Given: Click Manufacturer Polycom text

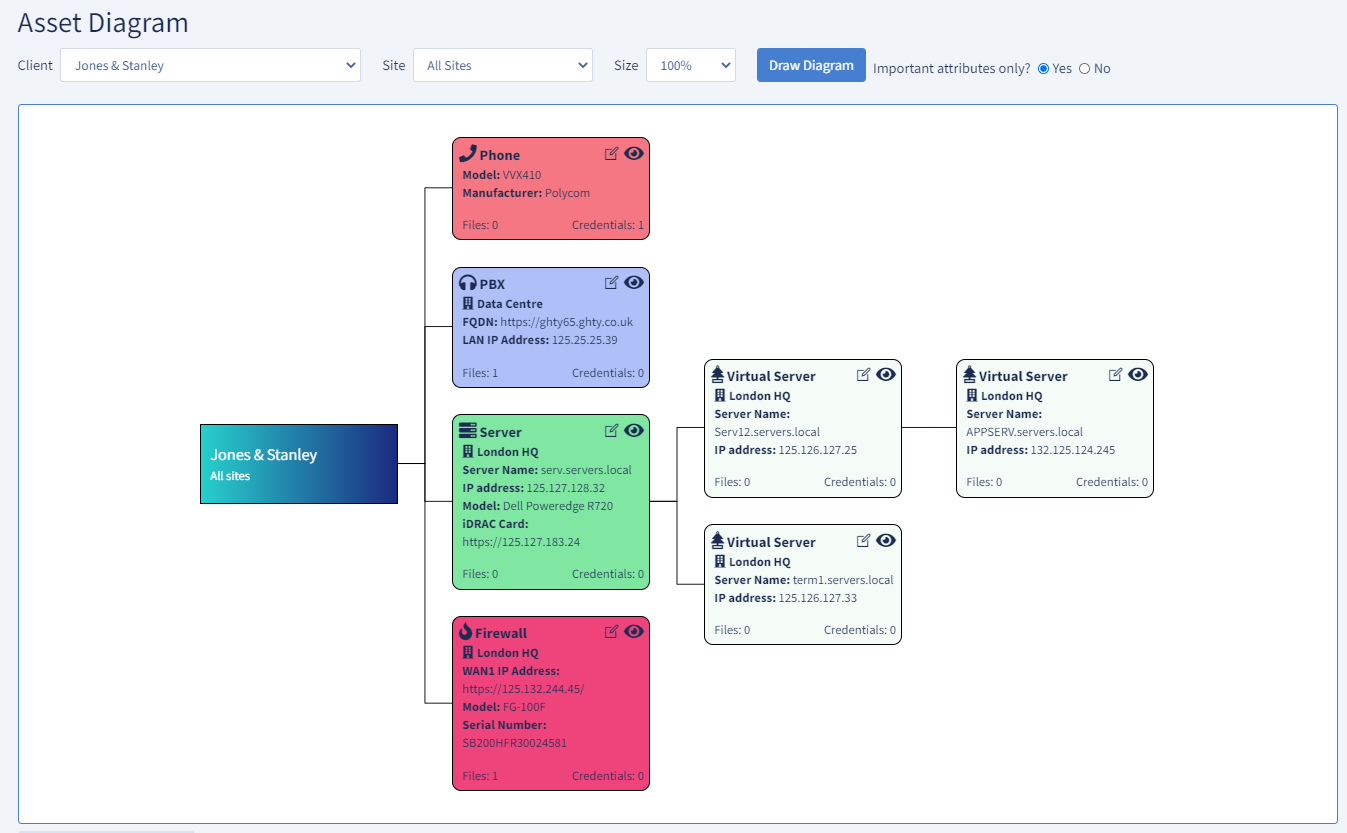Looking at the screenshot, I should (526, 193).
